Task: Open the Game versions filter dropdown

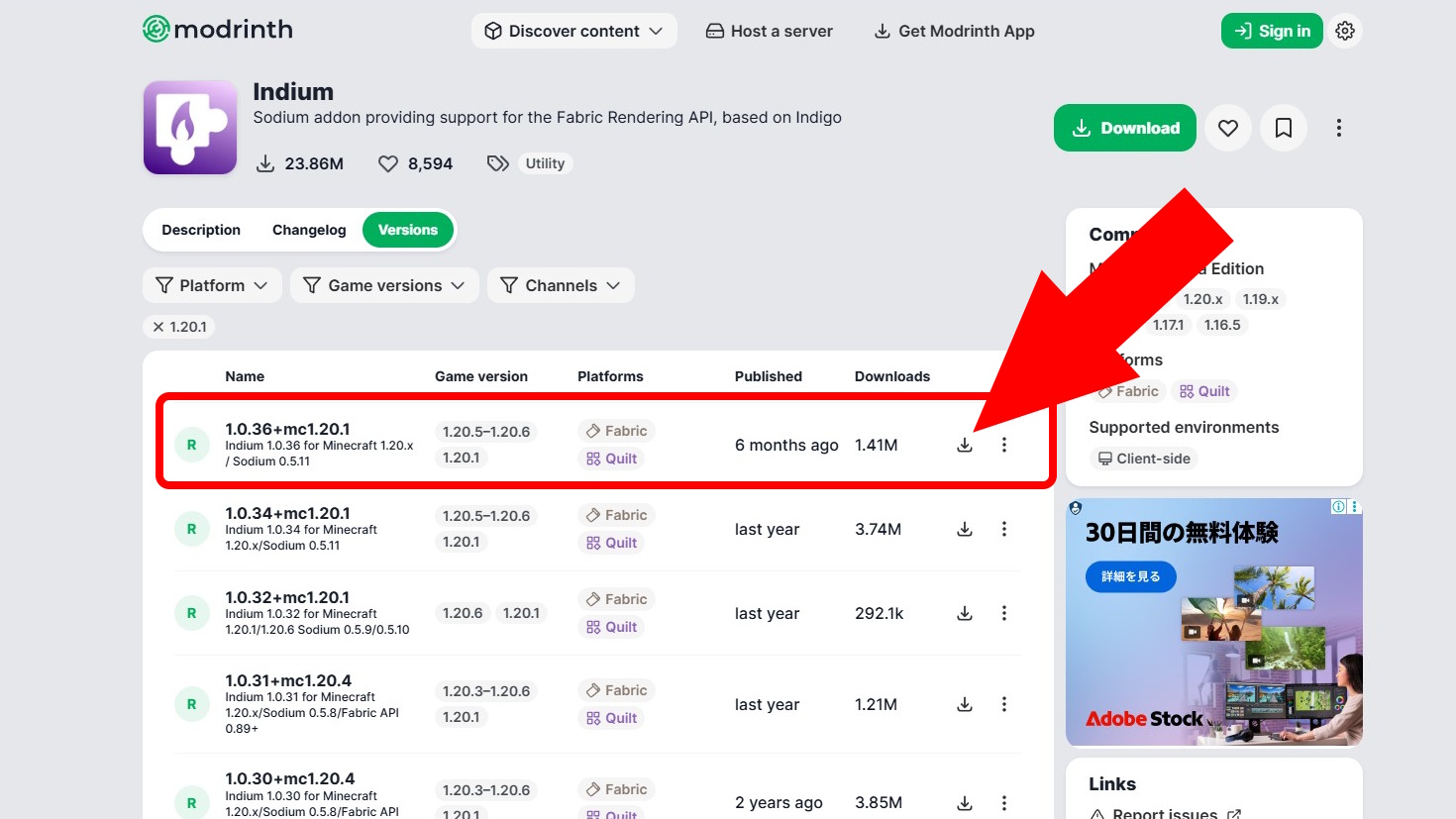Action: (384, 285)
